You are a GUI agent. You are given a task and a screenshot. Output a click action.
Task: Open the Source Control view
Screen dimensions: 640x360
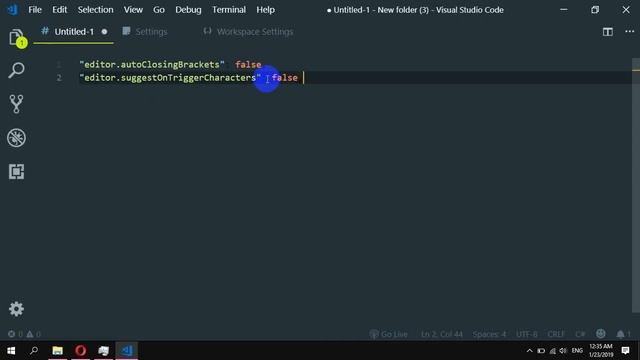tap(16, 104)
